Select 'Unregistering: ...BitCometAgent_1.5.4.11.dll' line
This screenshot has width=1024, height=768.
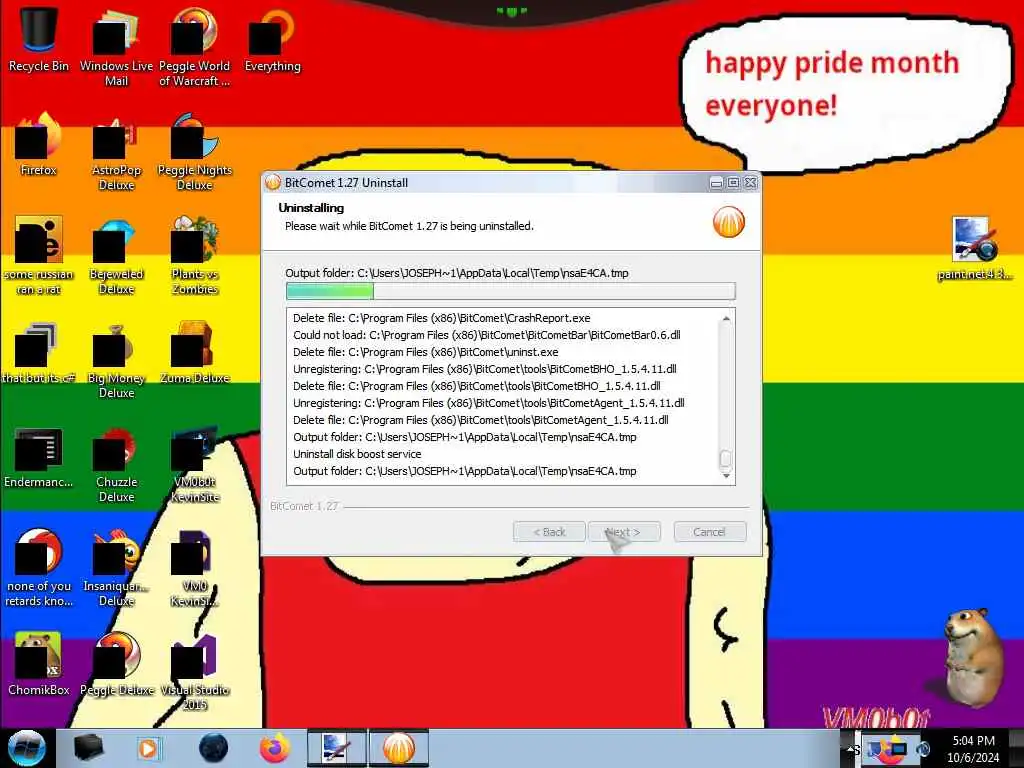[488, 403]
